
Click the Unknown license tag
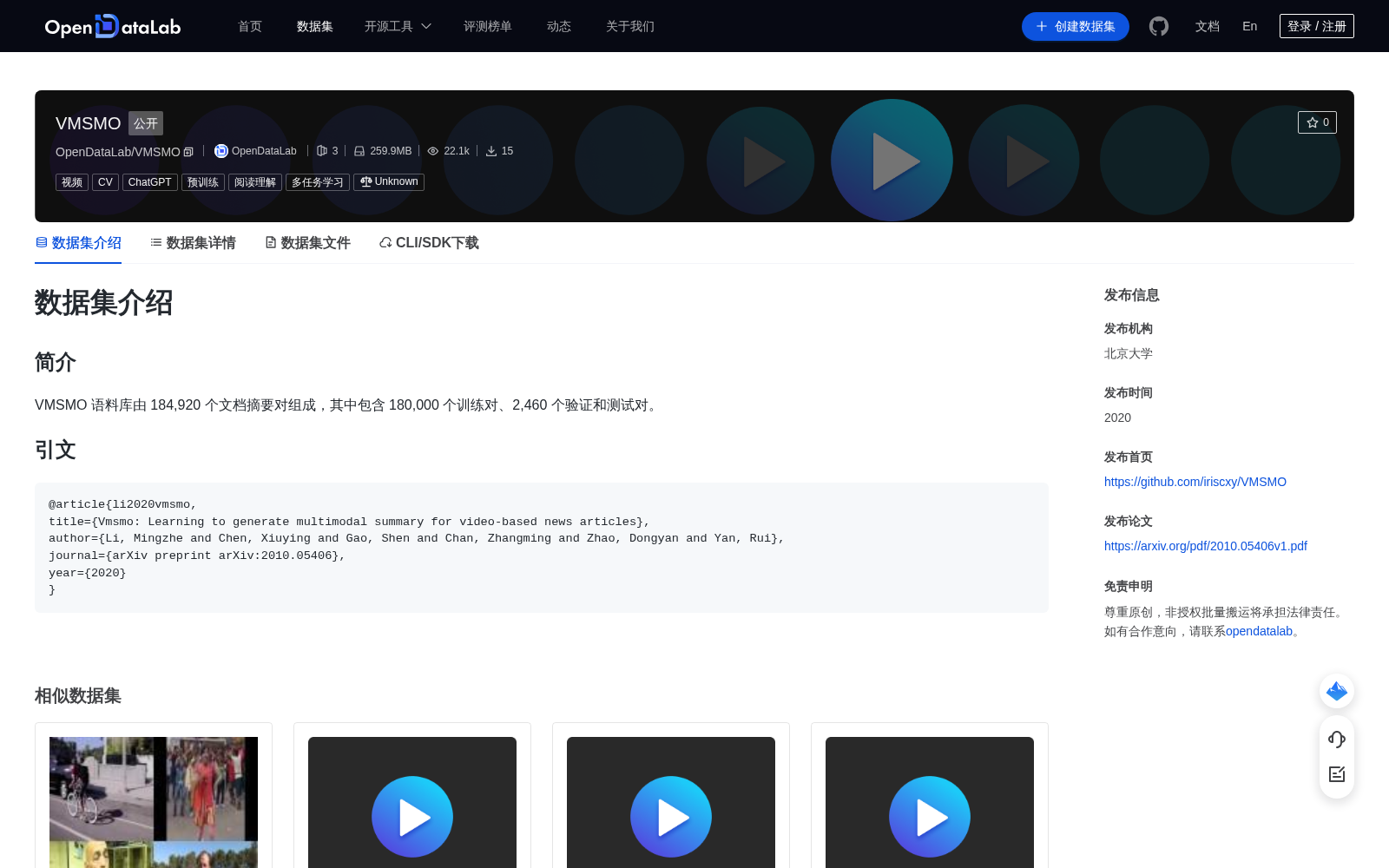click(389, 182)
